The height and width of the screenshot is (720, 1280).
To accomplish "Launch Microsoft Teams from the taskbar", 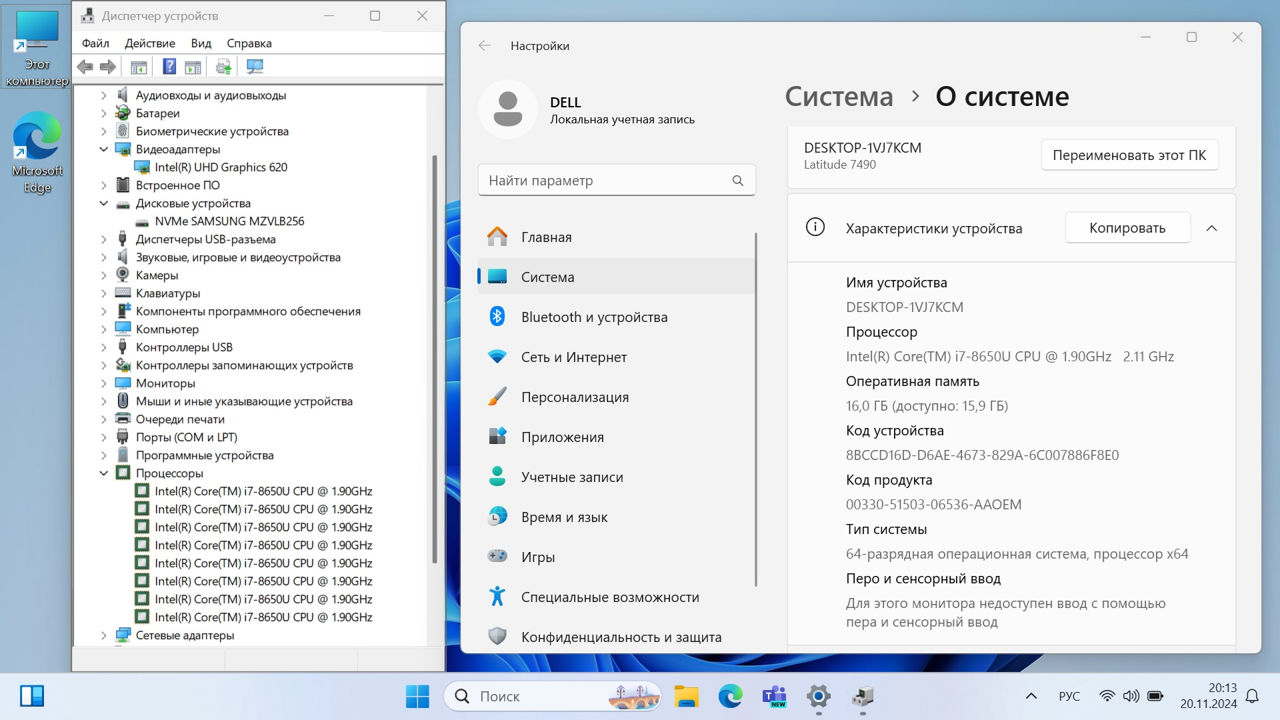I will [775, 696].
